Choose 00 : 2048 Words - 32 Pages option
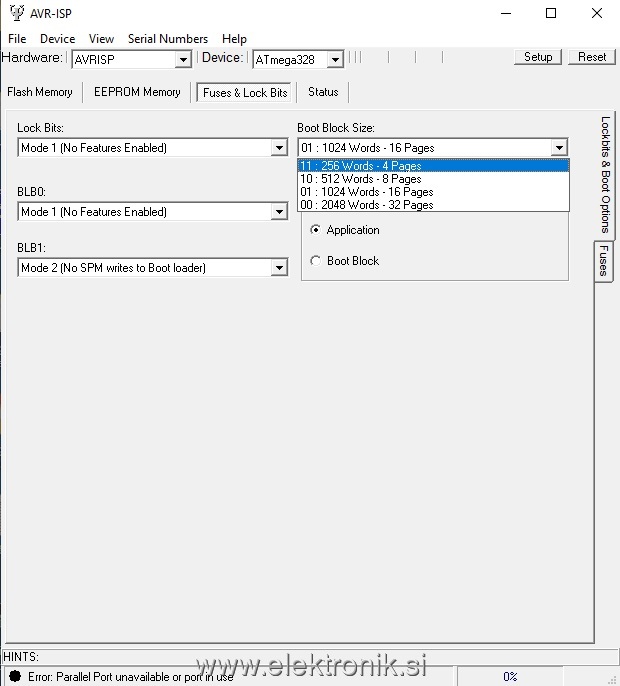The width and height of the screenshot is (620, 686). (433, 205)
